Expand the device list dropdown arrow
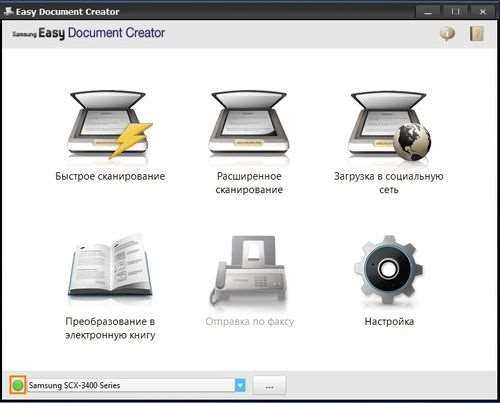This screenshot has width=500, height=403. pos(240,385)
